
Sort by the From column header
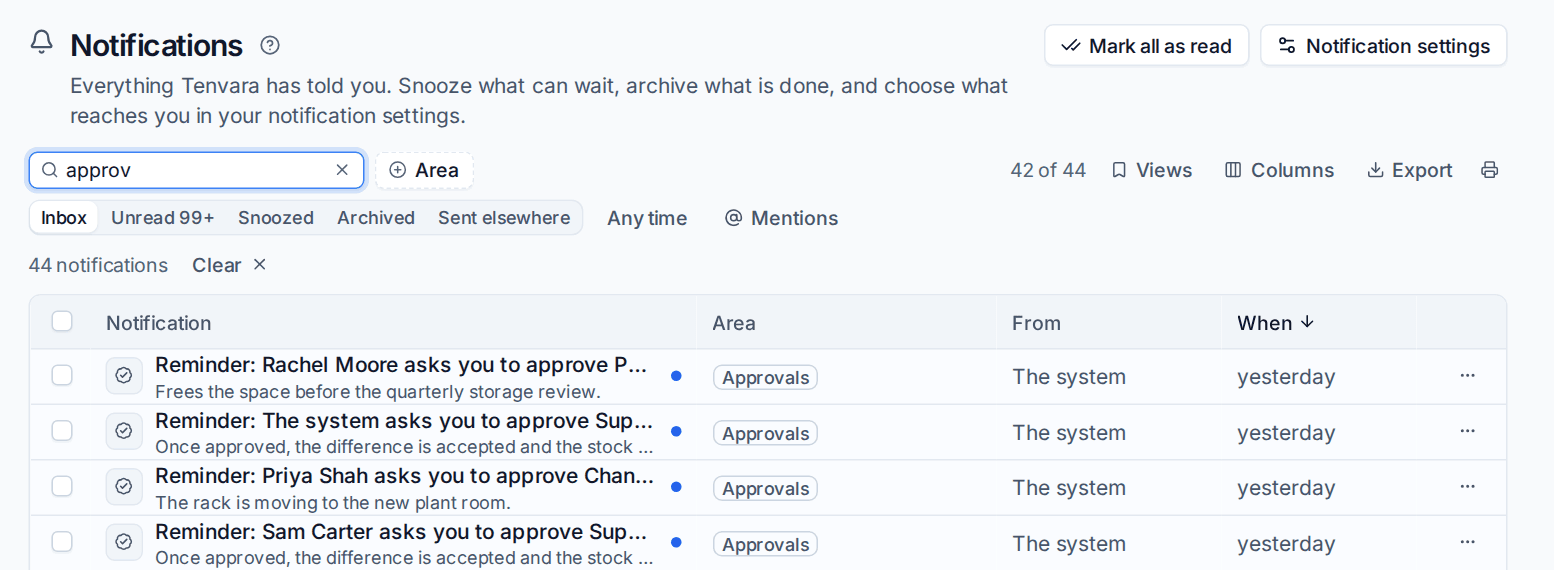(x=1036, y=323)
